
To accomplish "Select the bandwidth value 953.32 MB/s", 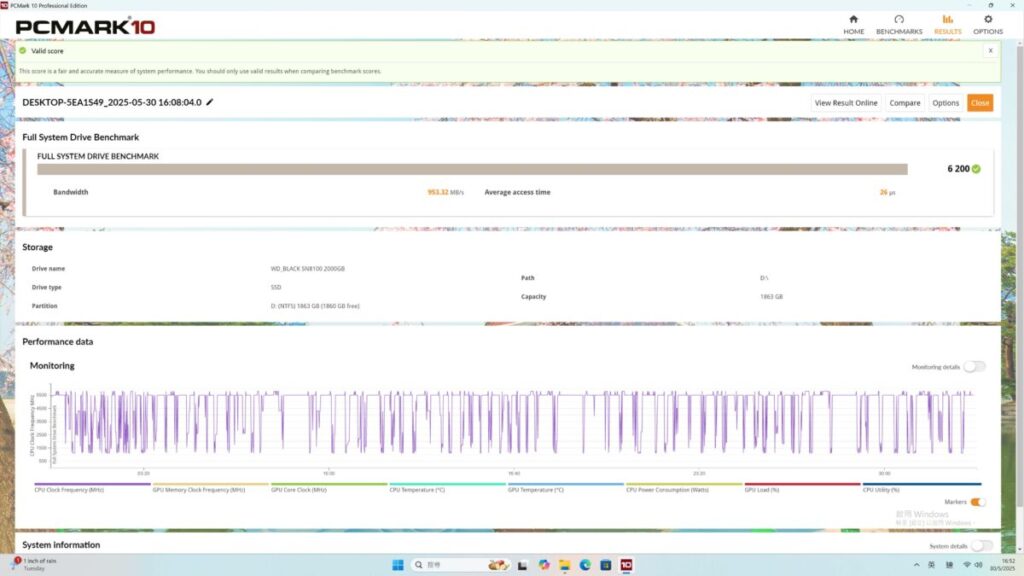I will [445, 193].
